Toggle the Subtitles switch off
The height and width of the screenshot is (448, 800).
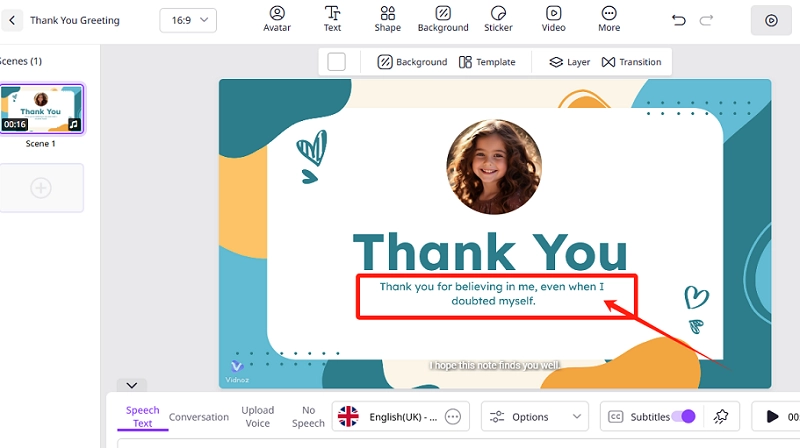click(683, 416)
